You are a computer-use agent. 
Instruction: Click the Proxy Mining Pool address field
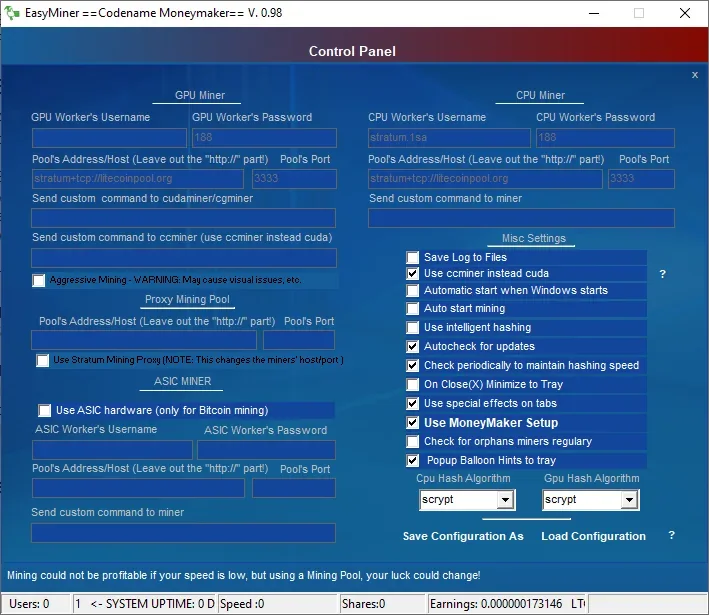tap(144, 340)
